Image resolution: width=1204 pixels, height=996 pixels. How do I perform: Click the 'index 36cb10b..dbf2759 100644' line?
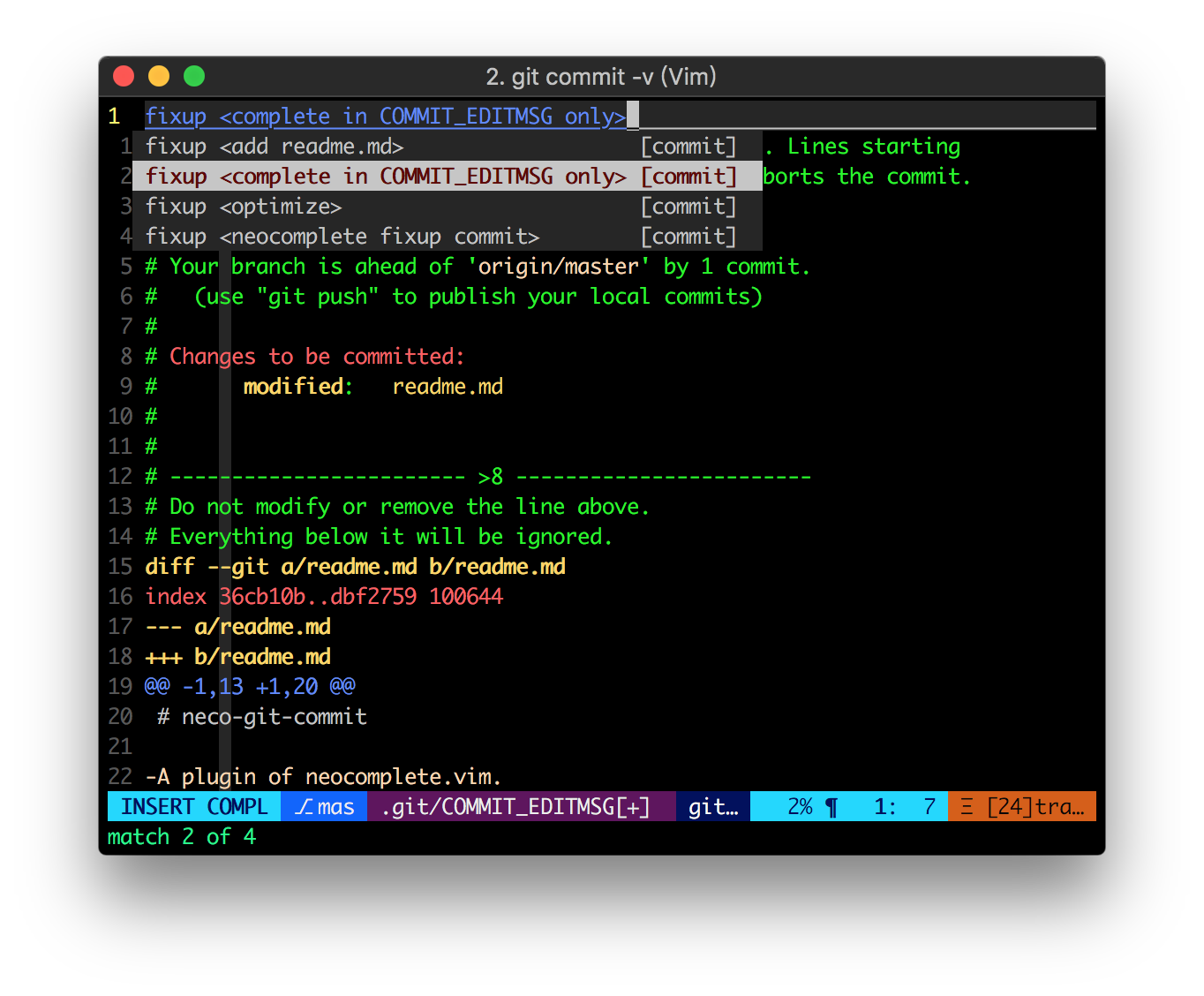(x=324, y=597)
